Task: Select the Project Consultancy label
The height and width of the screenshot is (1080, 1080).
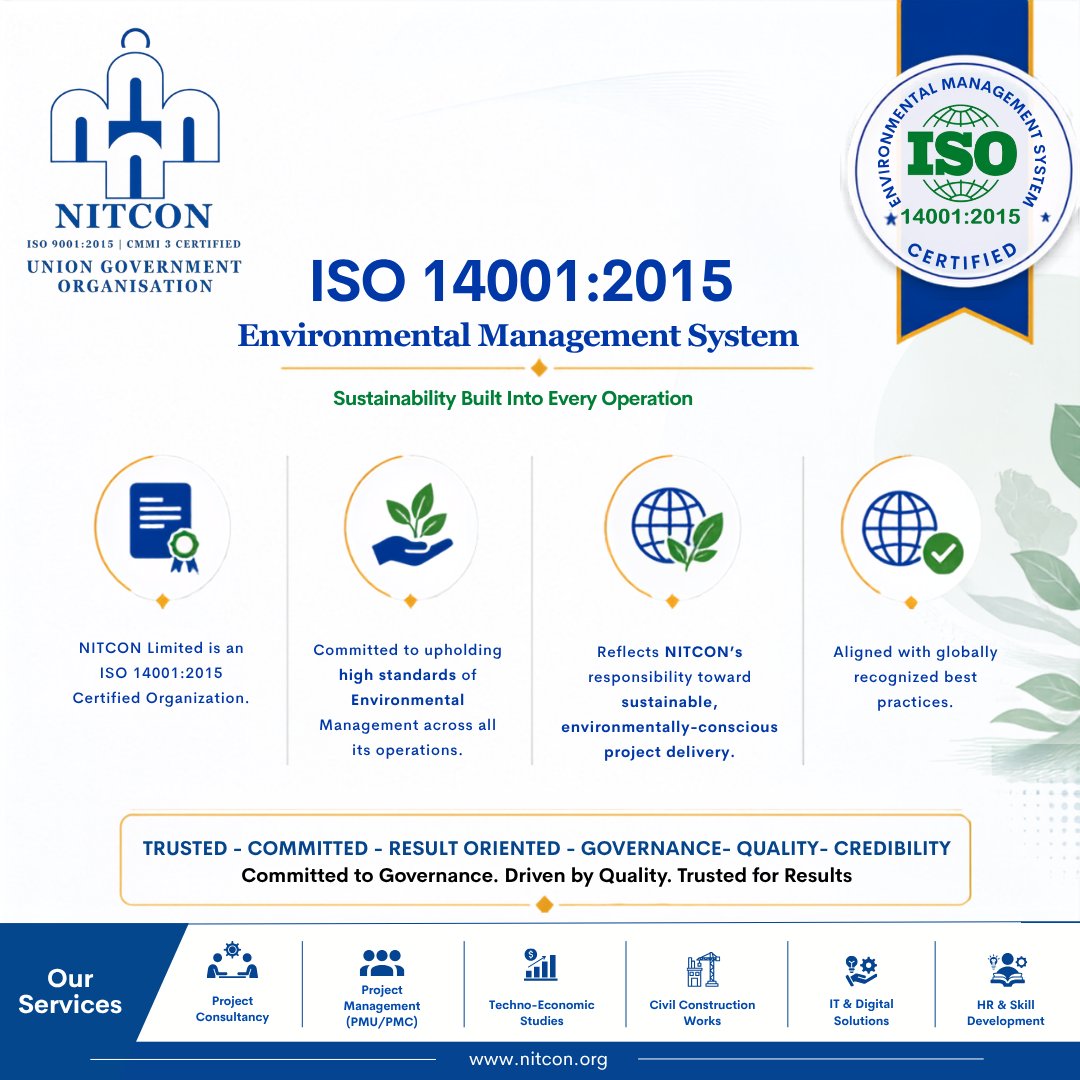Action: (x=232, y=1009)
